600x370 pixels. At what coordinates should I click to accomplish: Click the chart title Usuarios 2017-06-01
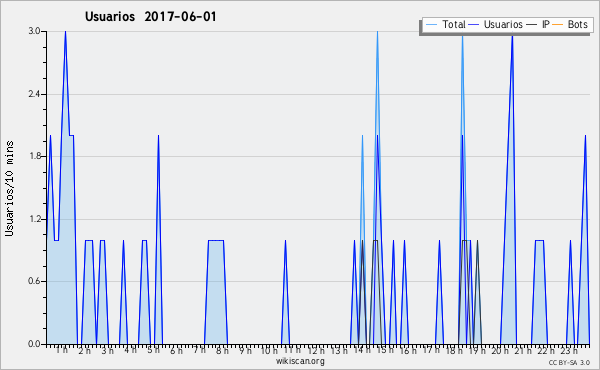point(151,17)
